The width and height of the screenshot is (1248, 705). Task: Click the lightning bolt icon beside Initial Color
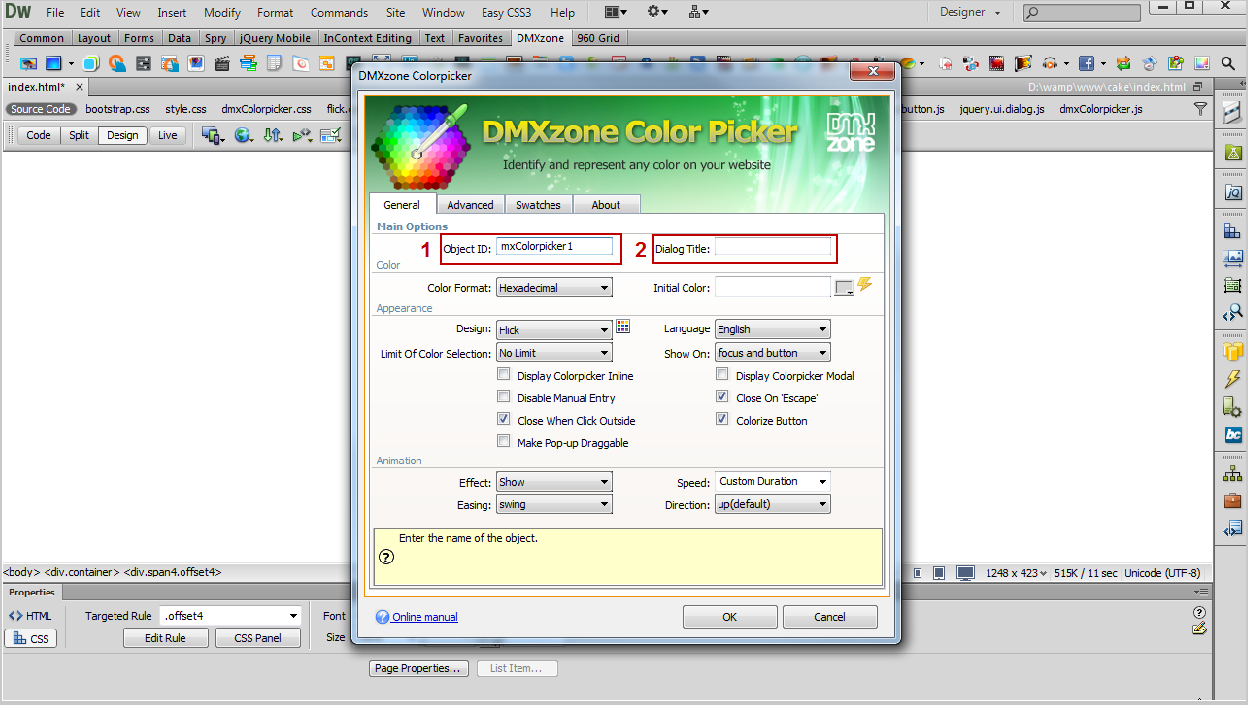(x=864, y=285)
